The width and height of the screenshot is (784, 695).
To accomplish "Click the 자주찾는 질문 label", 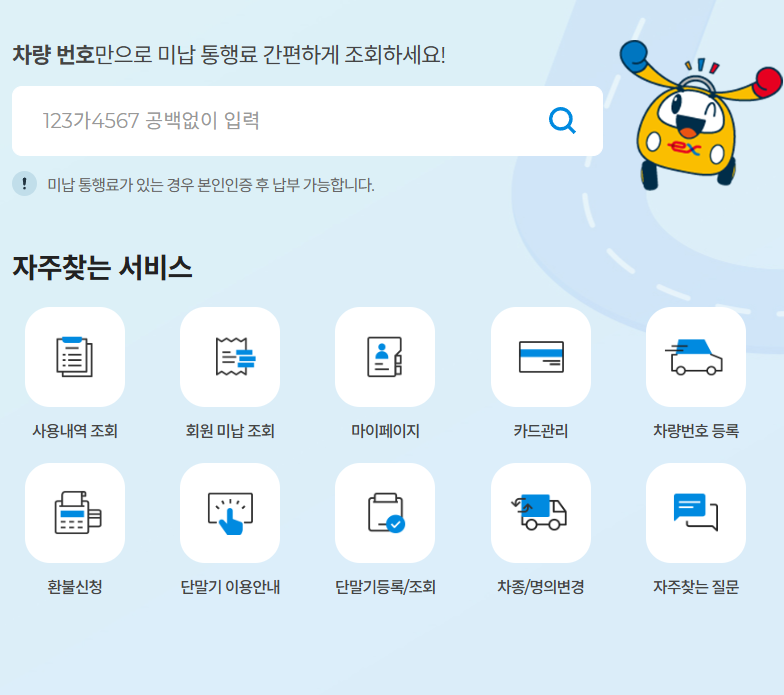I will tap(696, 587).
